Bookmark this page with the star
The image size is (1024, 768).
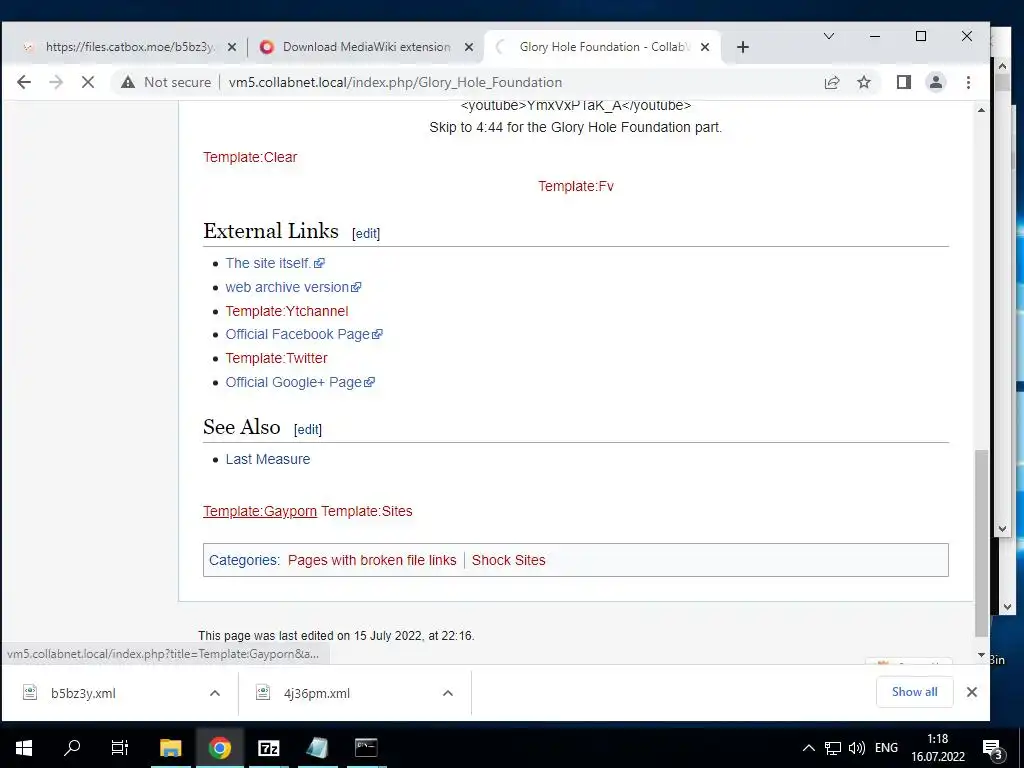pyautogui.click(x=864, y=82)
